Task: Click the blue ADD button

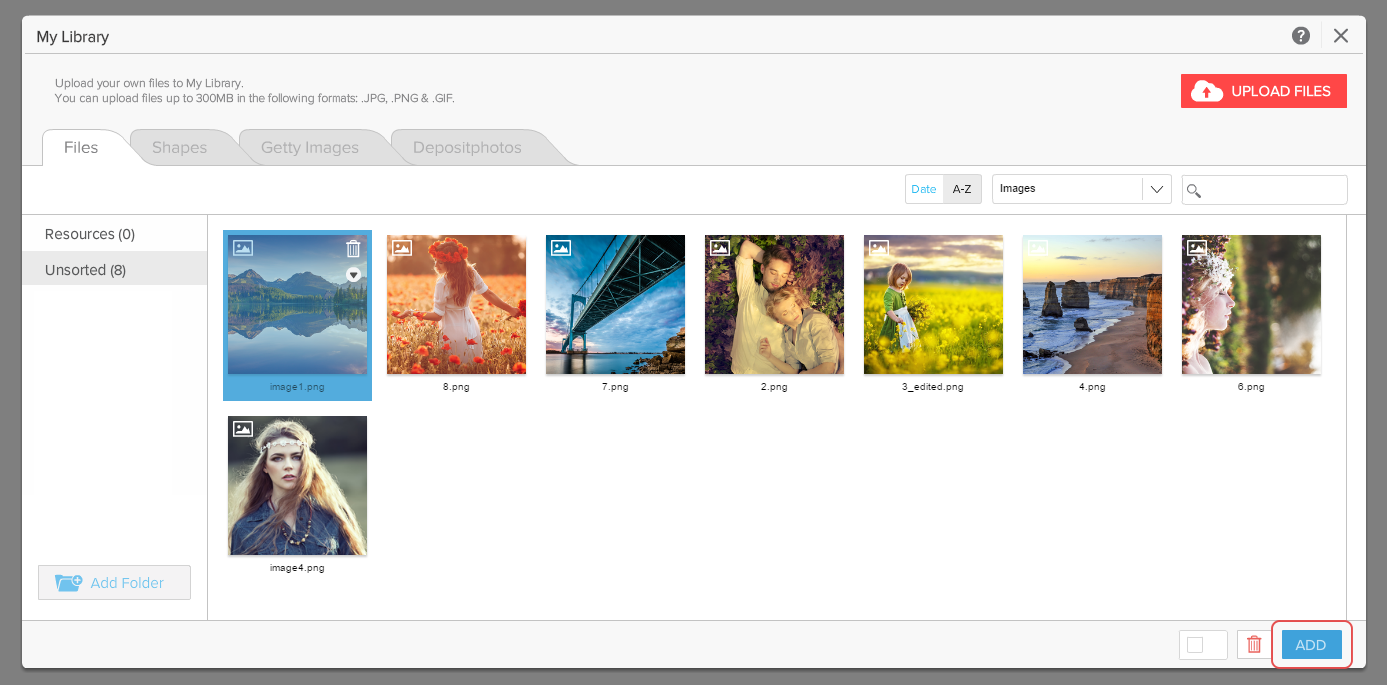Action: click(x=1311, y=645)
